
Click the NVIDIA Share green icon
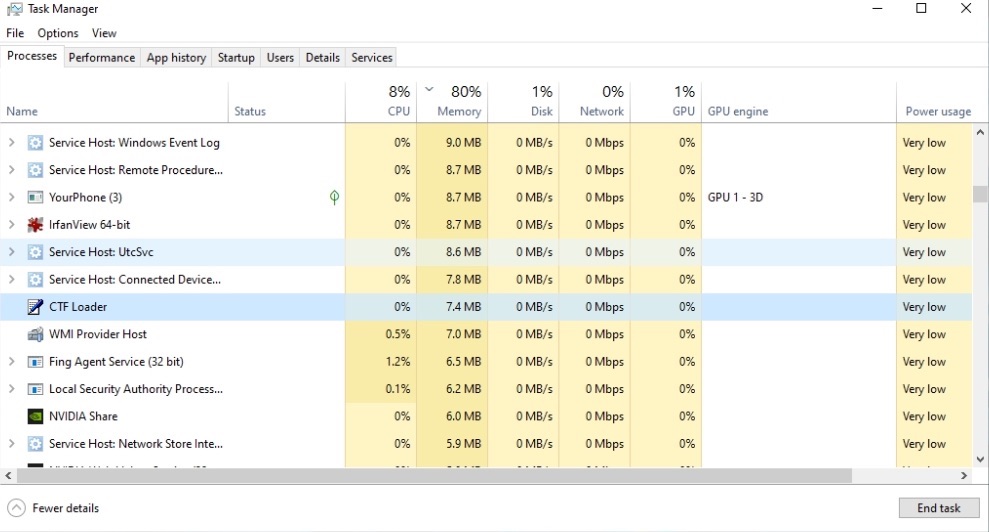pyautogui.click(x=36, y=417)
